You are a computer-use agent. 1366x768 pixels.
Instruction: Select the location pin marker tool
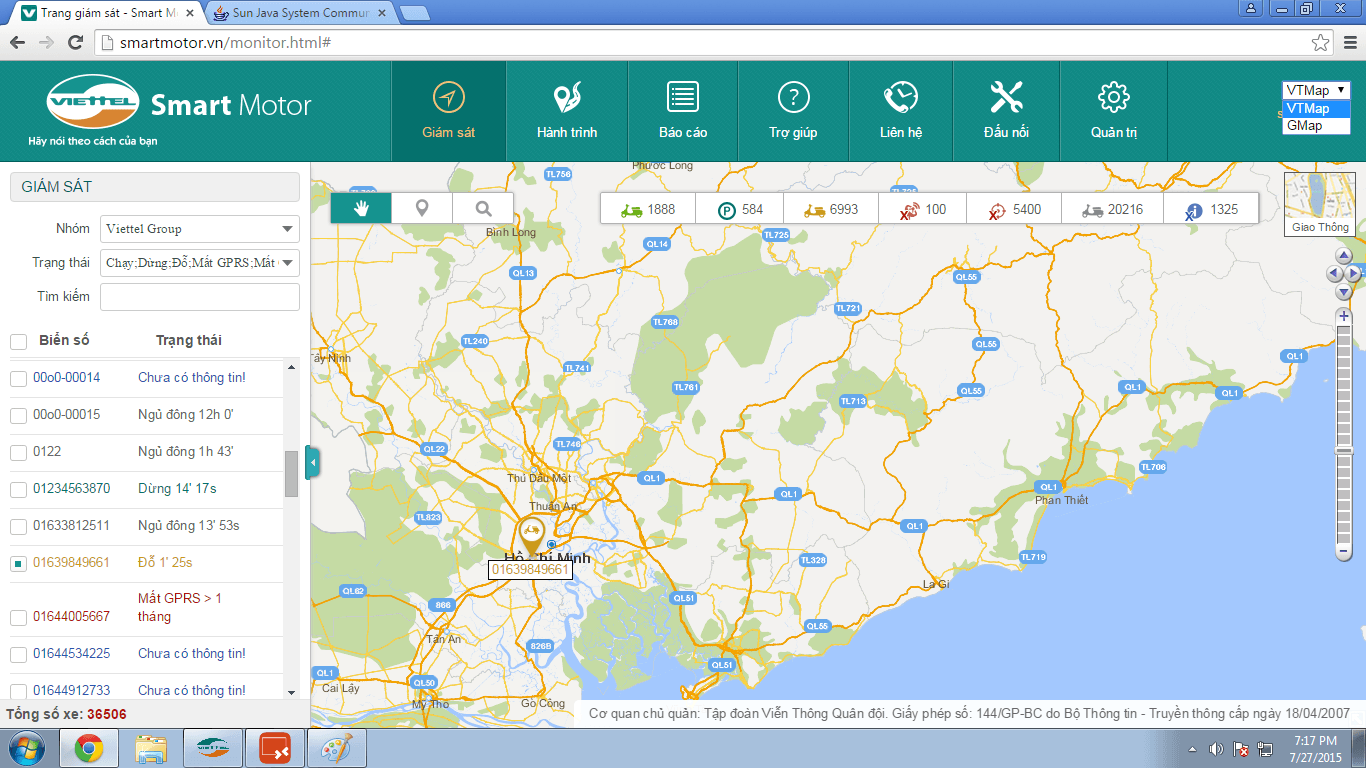pyautogui.click(x=422, y=208)
